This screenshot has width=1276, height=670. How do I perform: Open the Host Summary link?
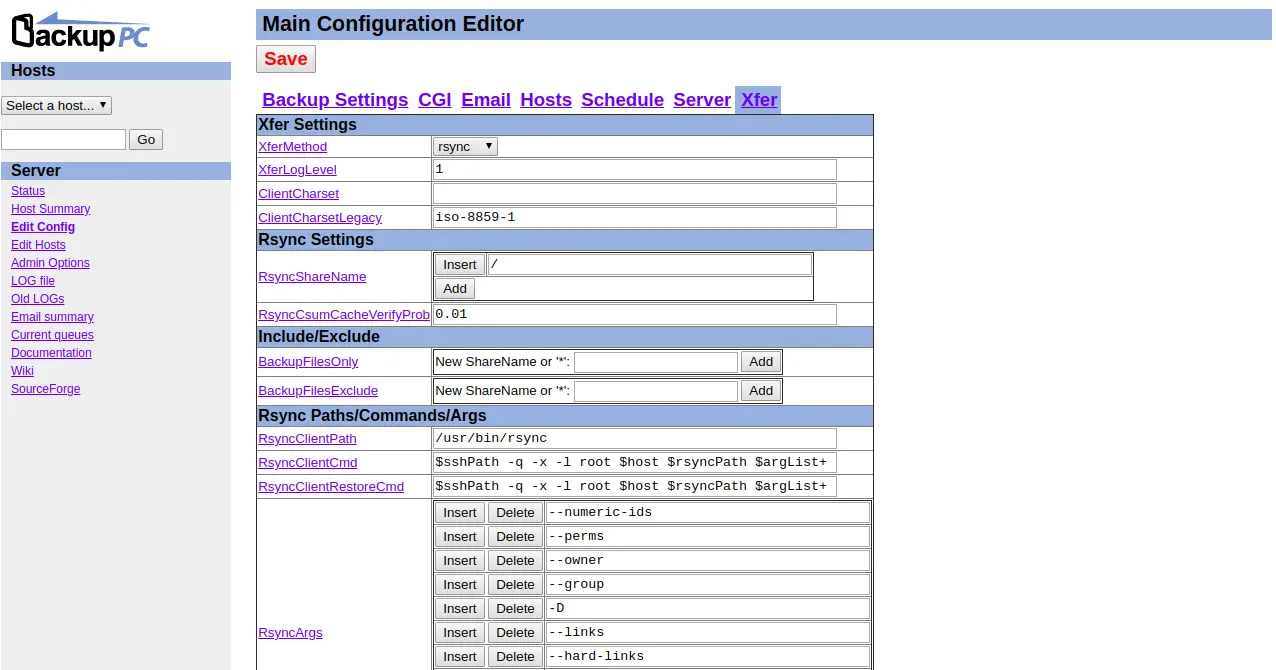pyautogui.click(x=50, y=209)
